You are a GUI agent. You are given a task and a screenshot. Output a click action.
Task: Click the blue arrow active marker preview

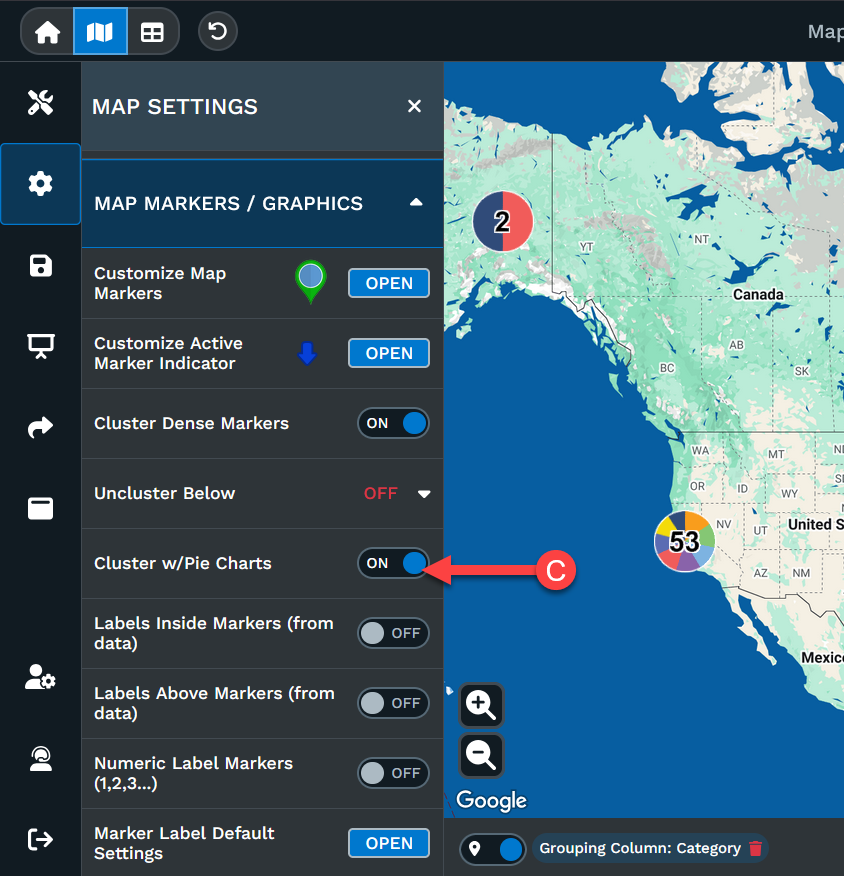pyautogui.click(x=307, y=354)
